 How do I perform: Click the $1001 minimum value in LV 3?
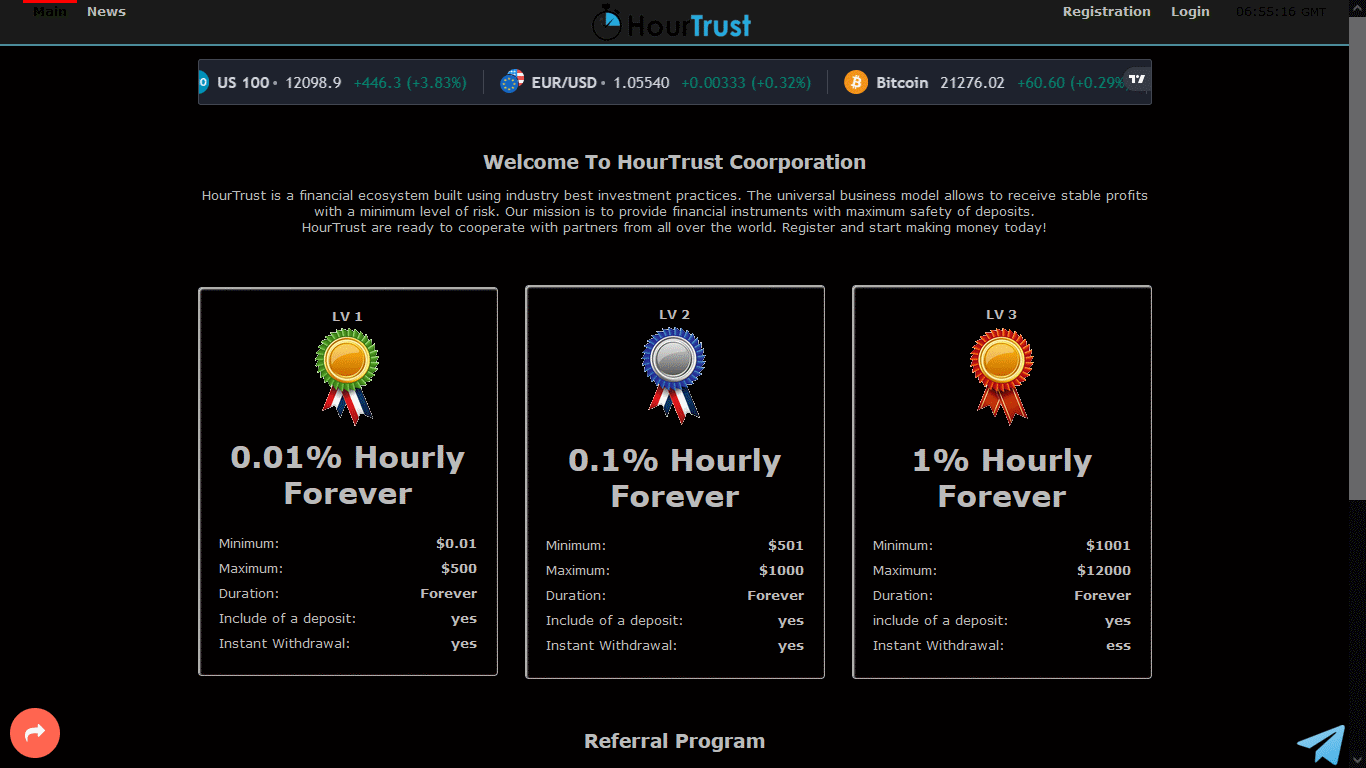click(x=1108, y=546)
